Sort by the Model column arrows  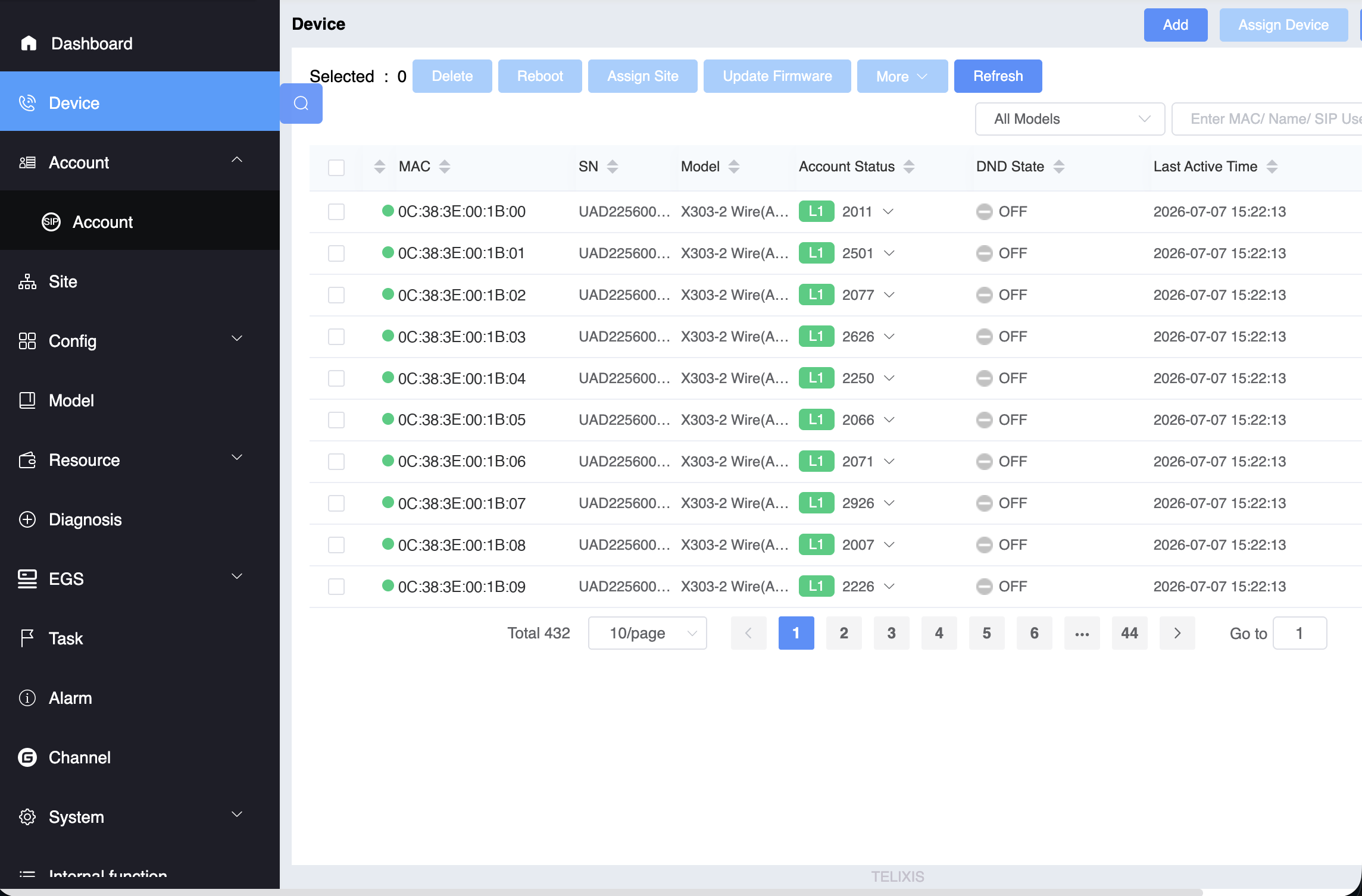coord(734,167)
